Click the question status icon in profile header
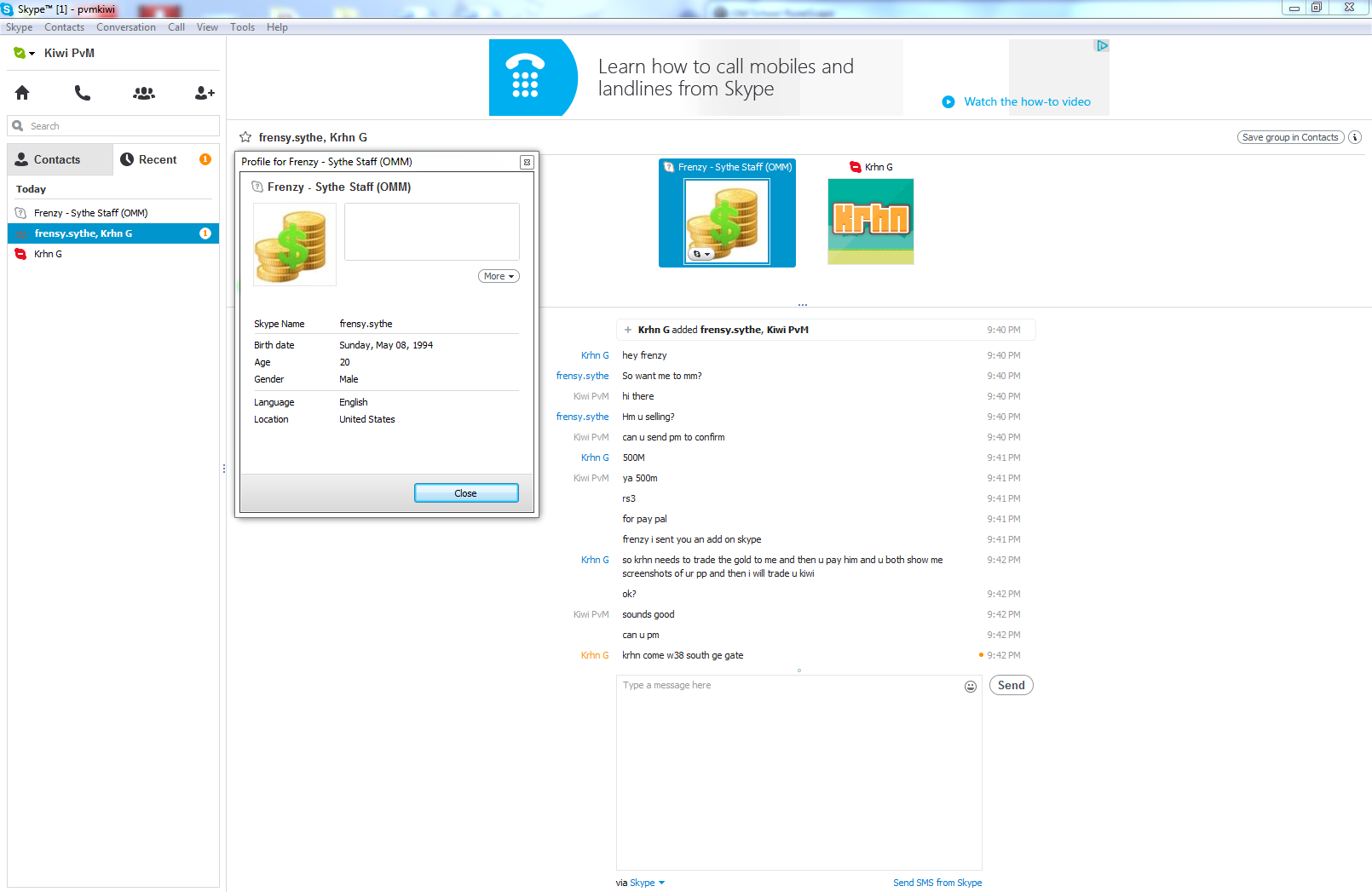Viewport: 1372px width, 892px height. [257, 187]
